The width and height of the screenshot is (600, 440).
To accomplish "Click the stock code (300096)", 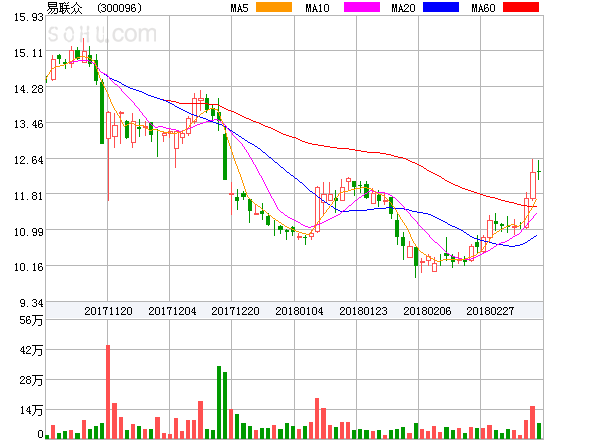I will click(119, 8).
